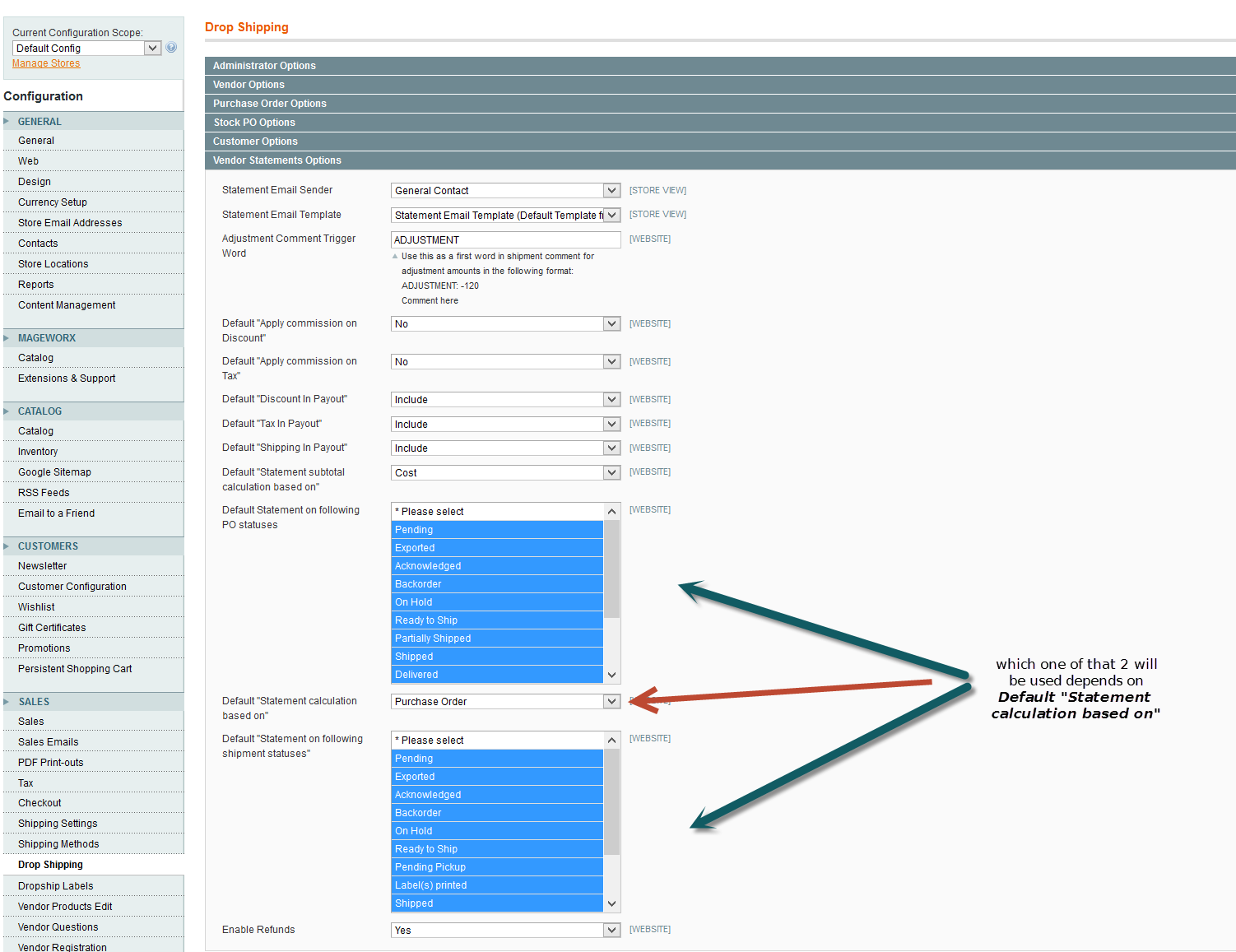The width and height of the screenshot is (1236, 952).
Task: Select Pending Pickup in shipment statuses list
Action: (x=497, y=867)
